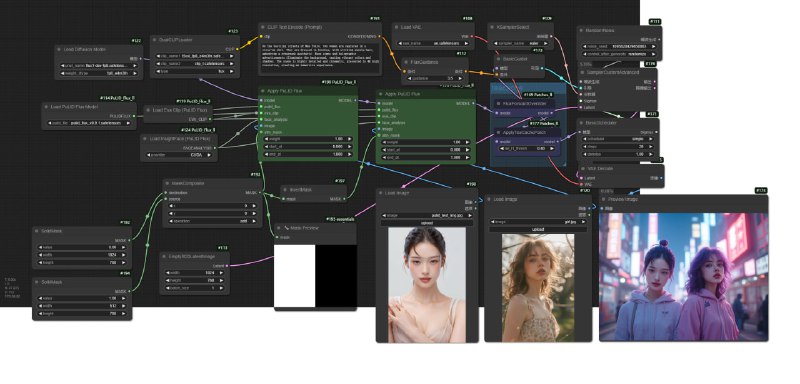The image size is (800, 384).
Task: Click into the CLIP Text Encode prompt text box
Action: 320,59
